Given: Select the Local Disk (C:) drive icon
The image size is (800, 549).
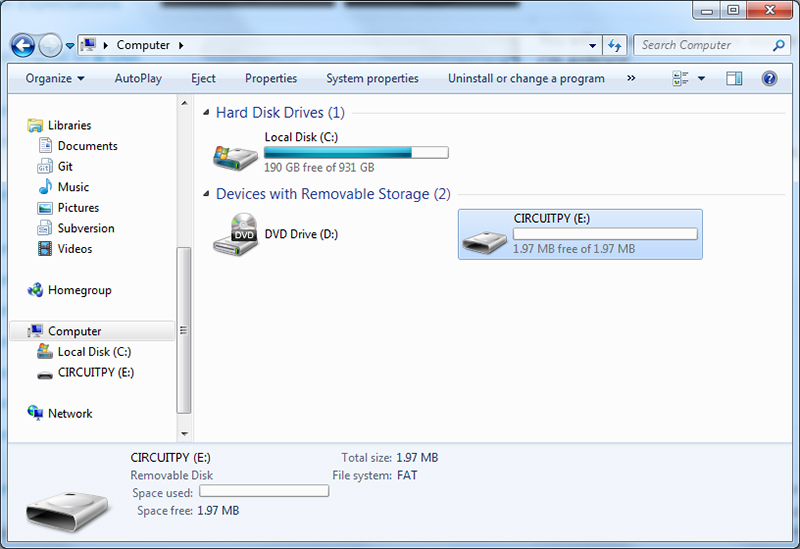Looking at the screenshot, I should point(235,153).
